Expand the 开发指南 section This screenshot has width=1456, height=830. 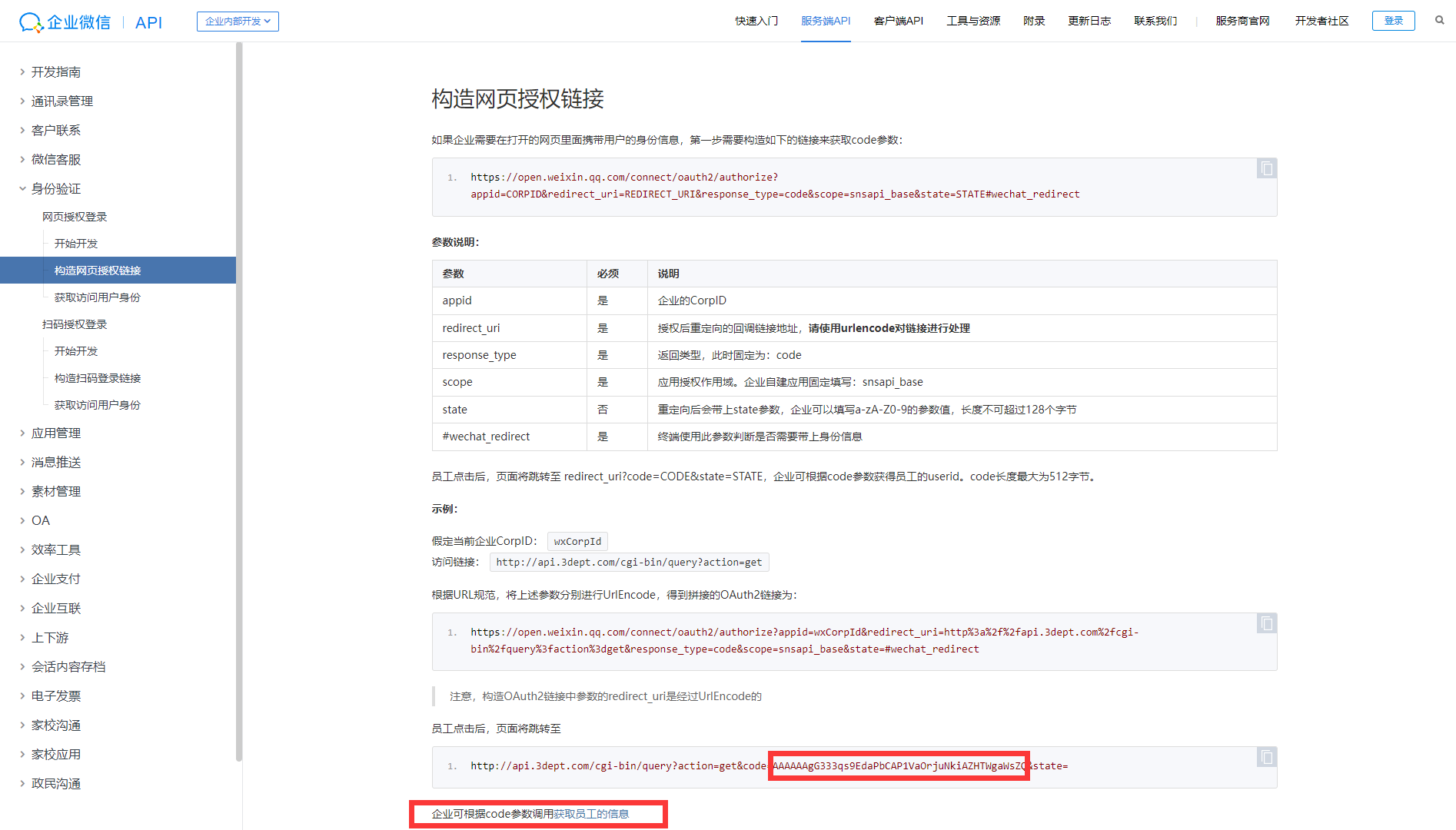click(55, 71)
